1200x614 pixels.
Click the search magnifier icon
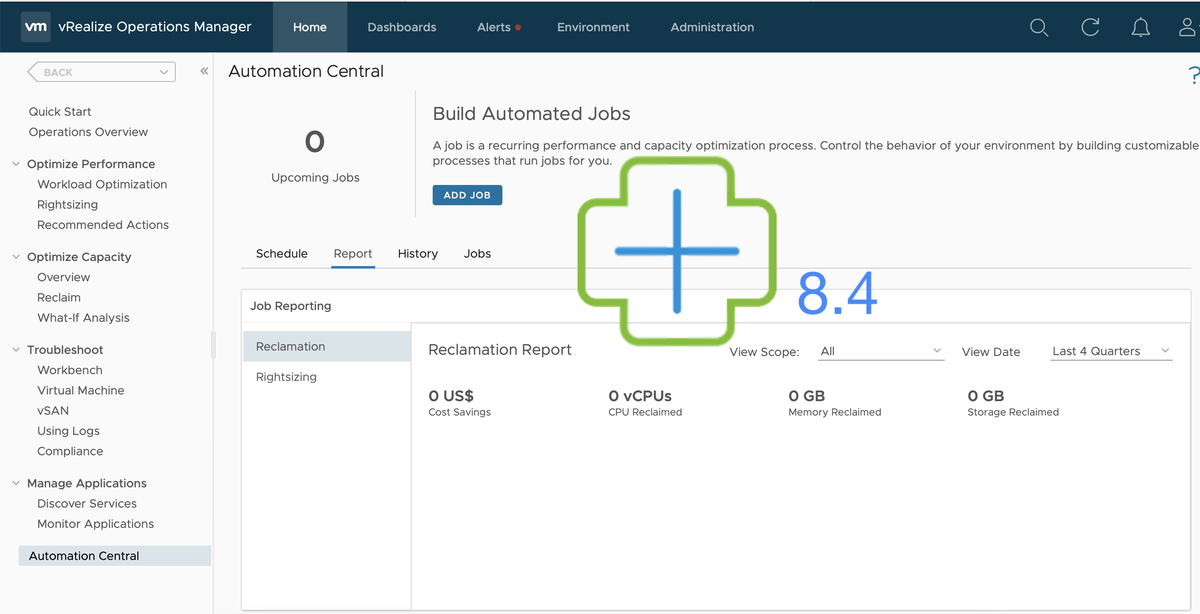1039,27
